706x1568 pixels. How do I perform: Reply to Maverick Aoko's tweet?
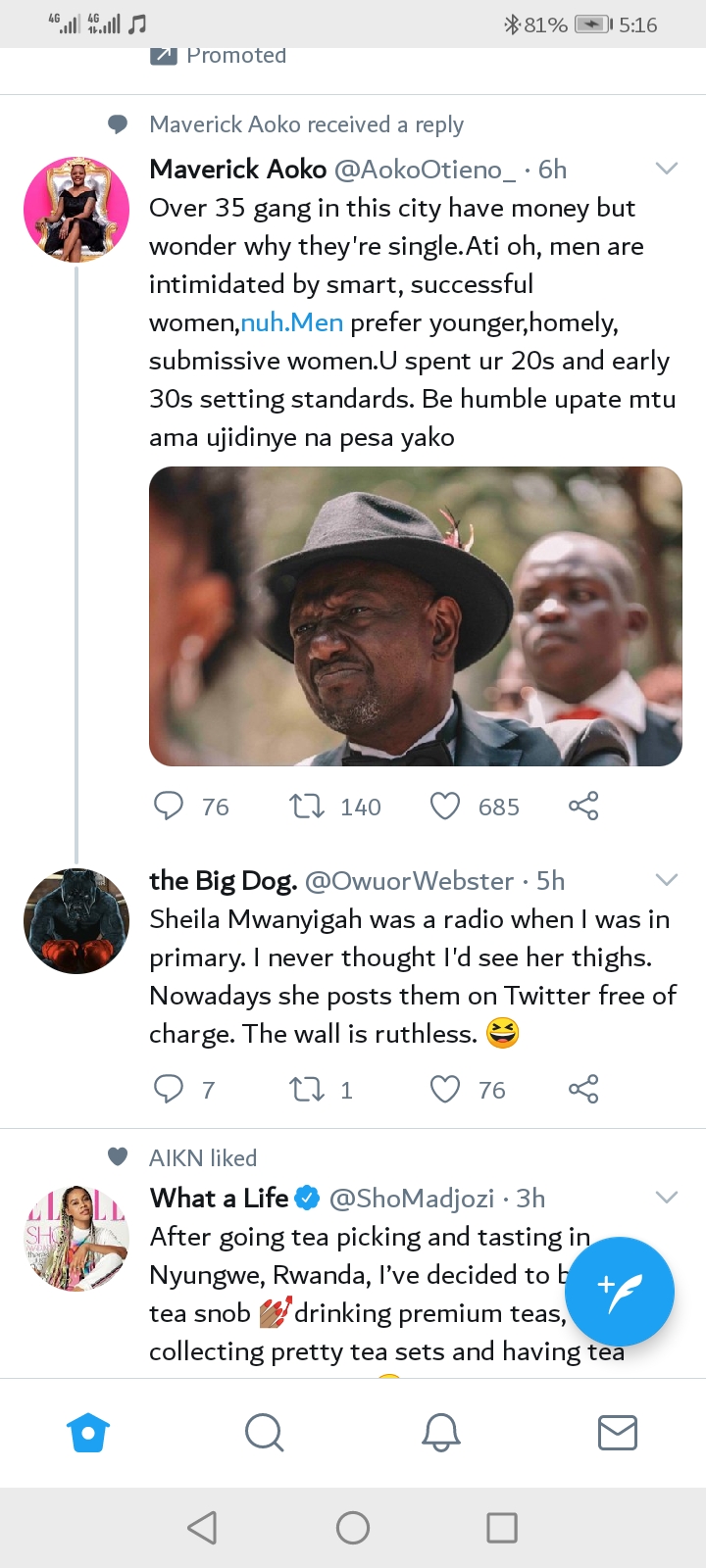click(x=169, y=807)
